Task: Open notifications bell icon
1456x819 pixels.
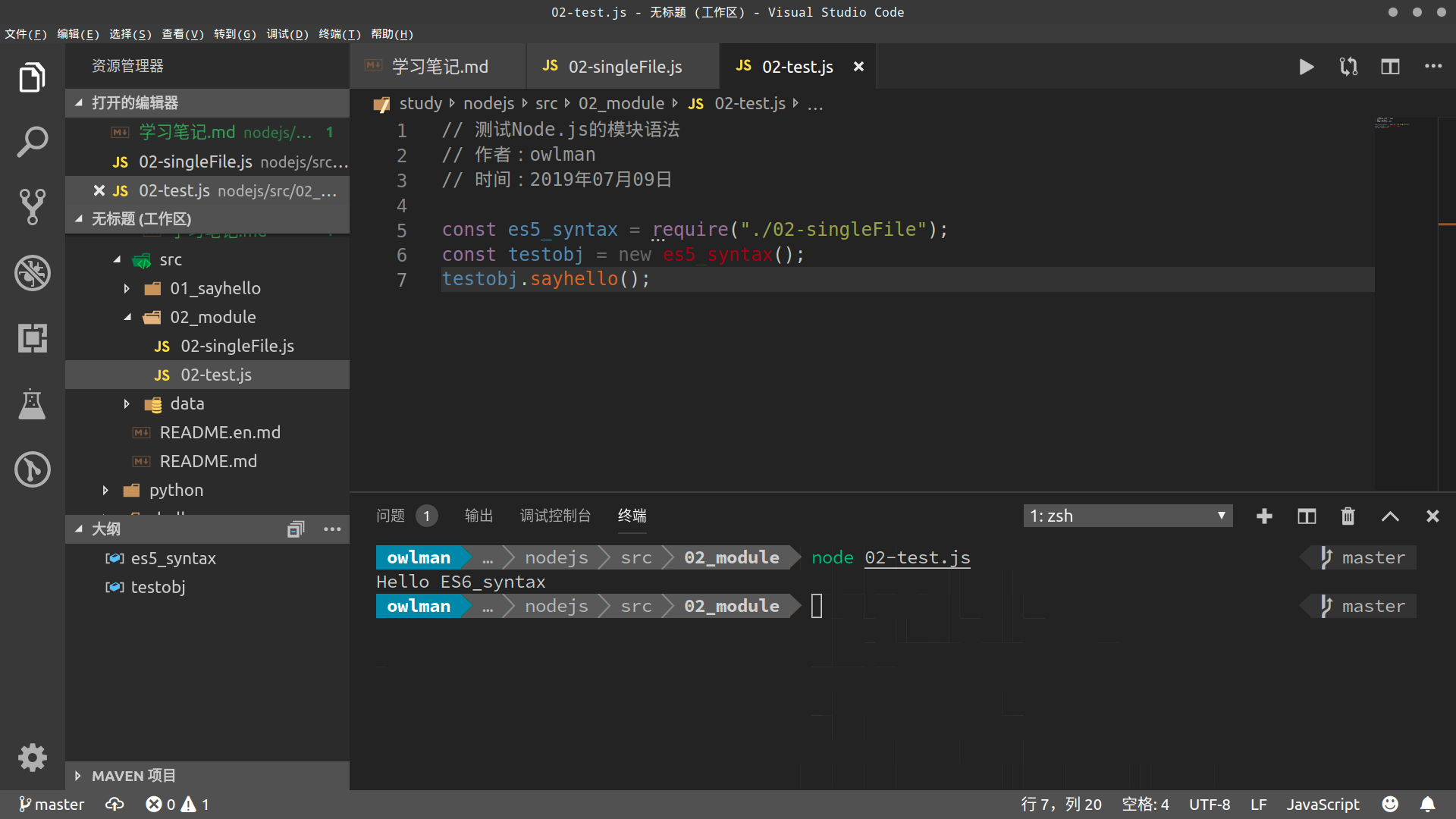Action: pos(1427,805)
